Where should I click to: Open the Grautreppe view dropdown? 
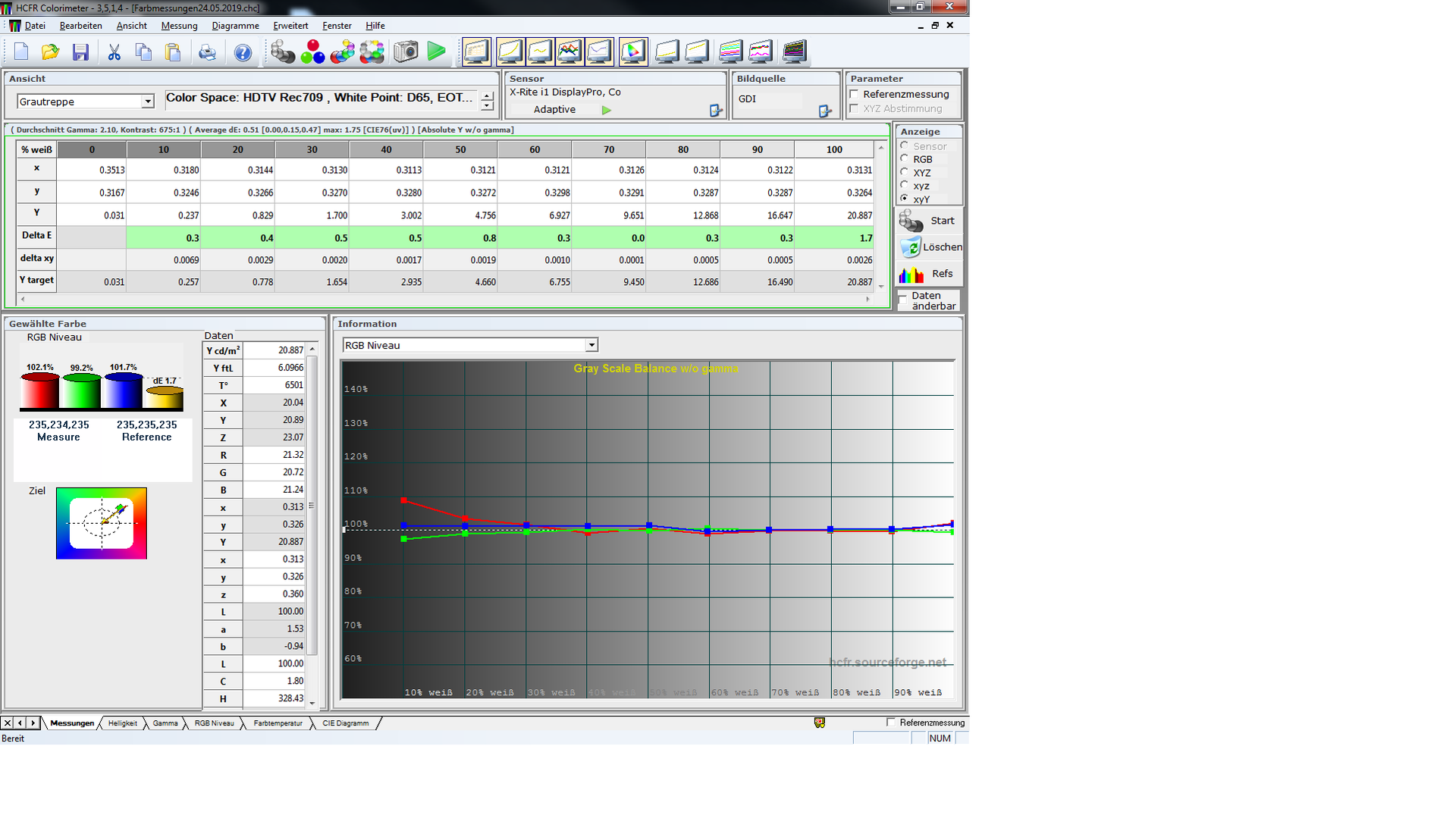pos(147,102)
